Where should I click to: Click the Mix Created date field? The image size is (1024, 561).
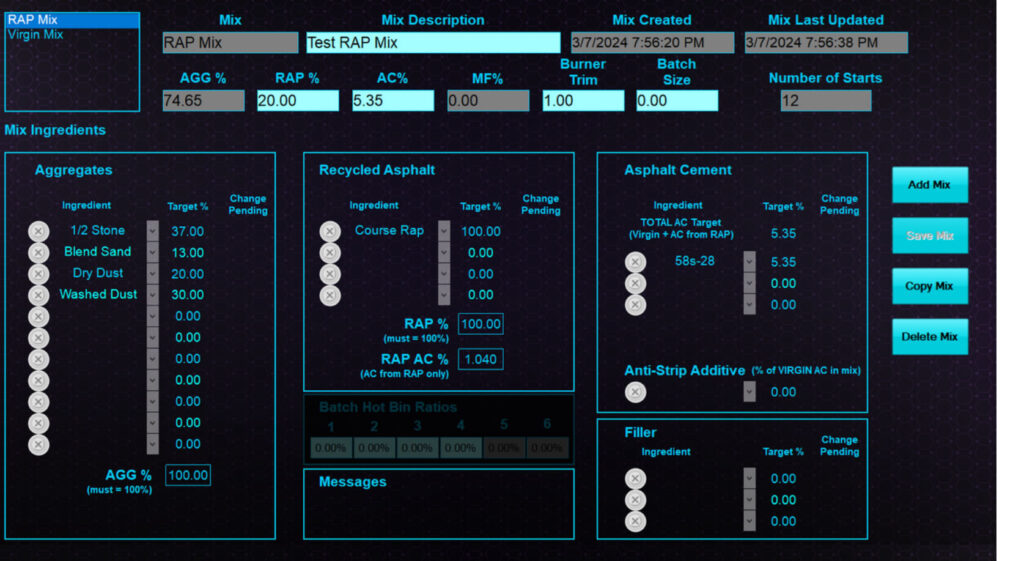(x=652, y=42)
